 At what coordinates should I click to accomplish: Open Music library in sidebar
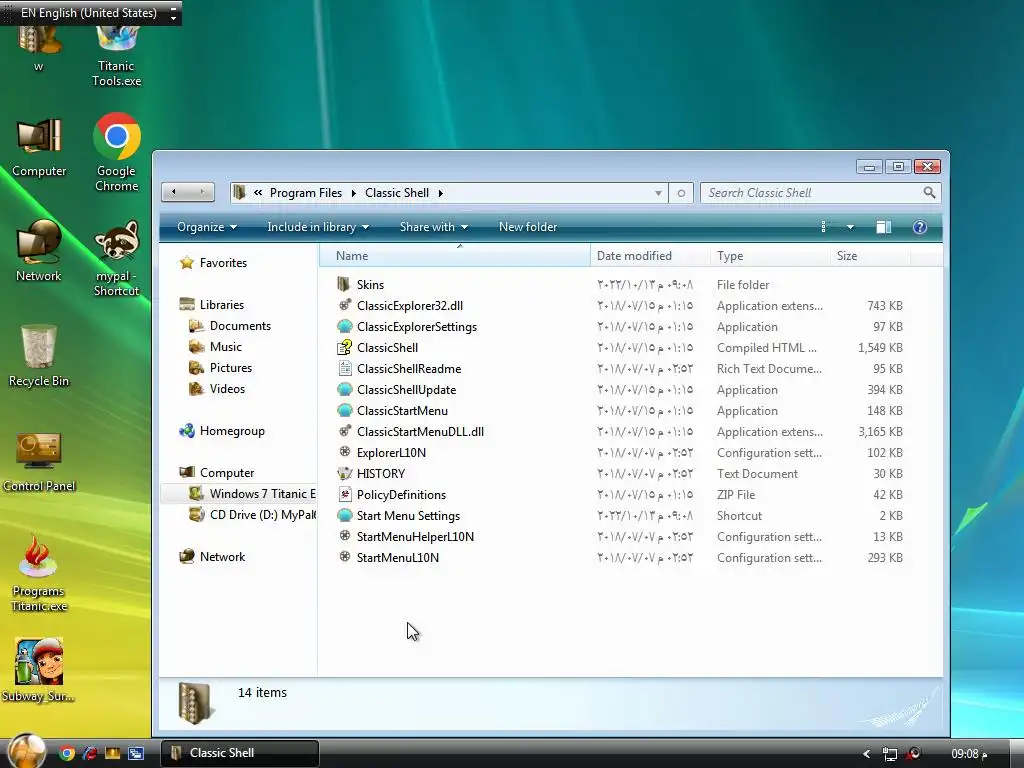(225, 346)
